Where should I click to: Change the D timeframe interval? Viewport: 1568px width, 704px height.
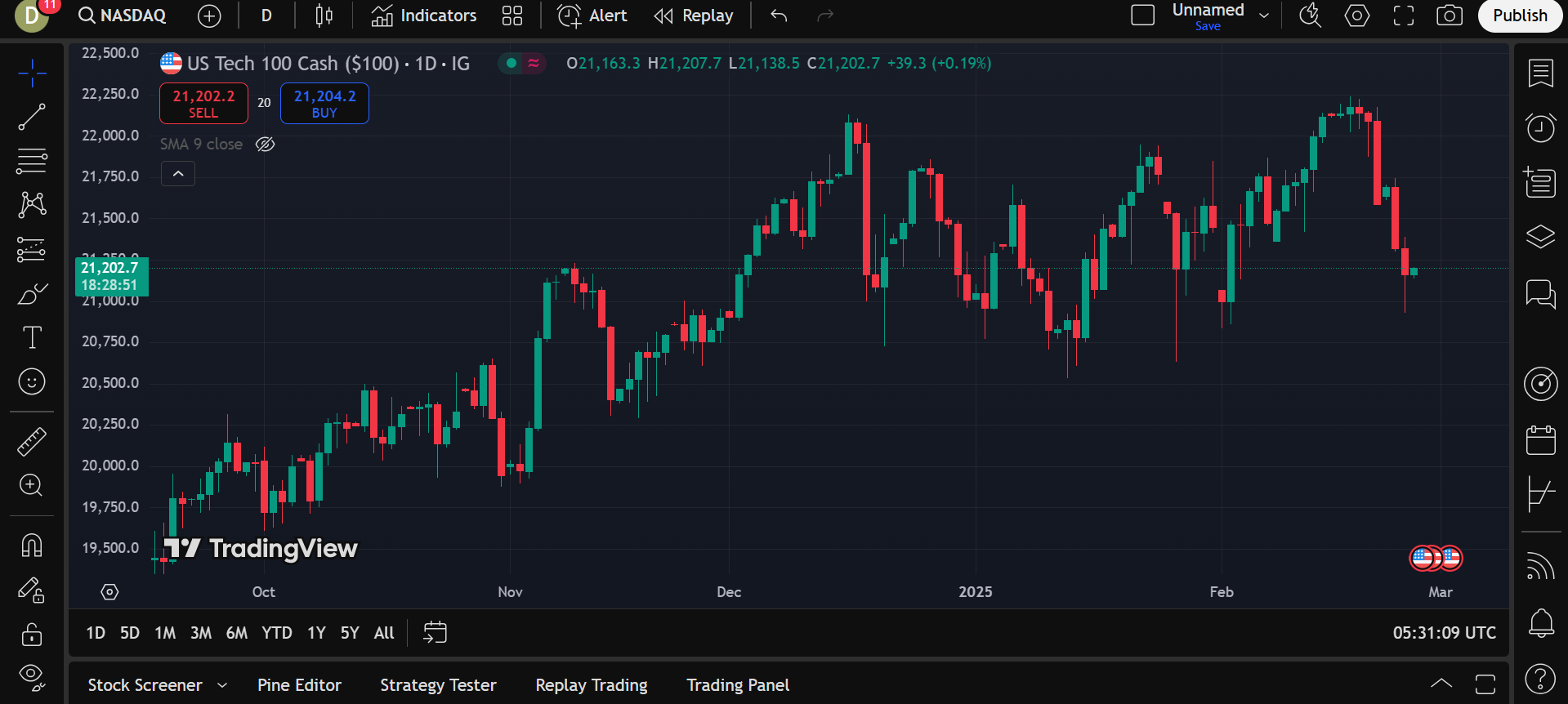tap(266, 16)
